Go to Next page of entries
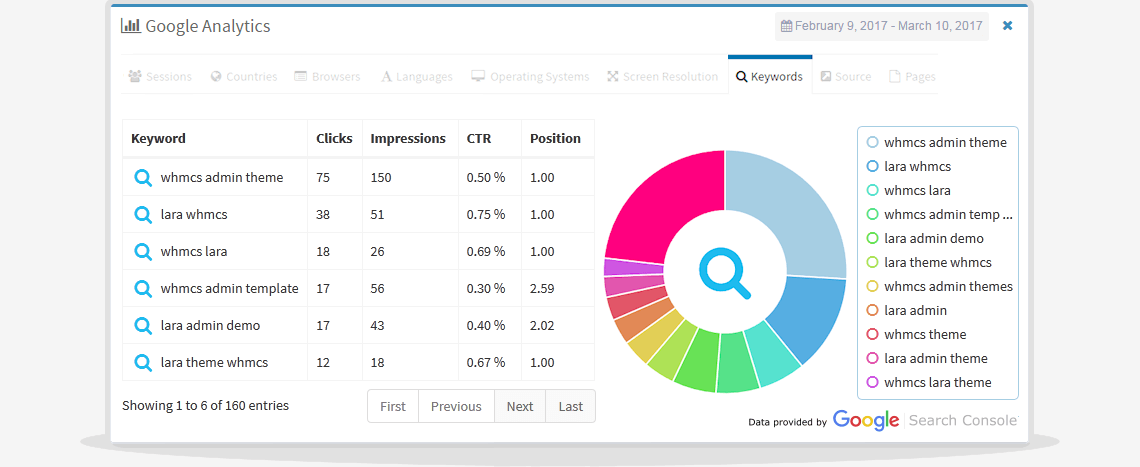 pos(520,407)
